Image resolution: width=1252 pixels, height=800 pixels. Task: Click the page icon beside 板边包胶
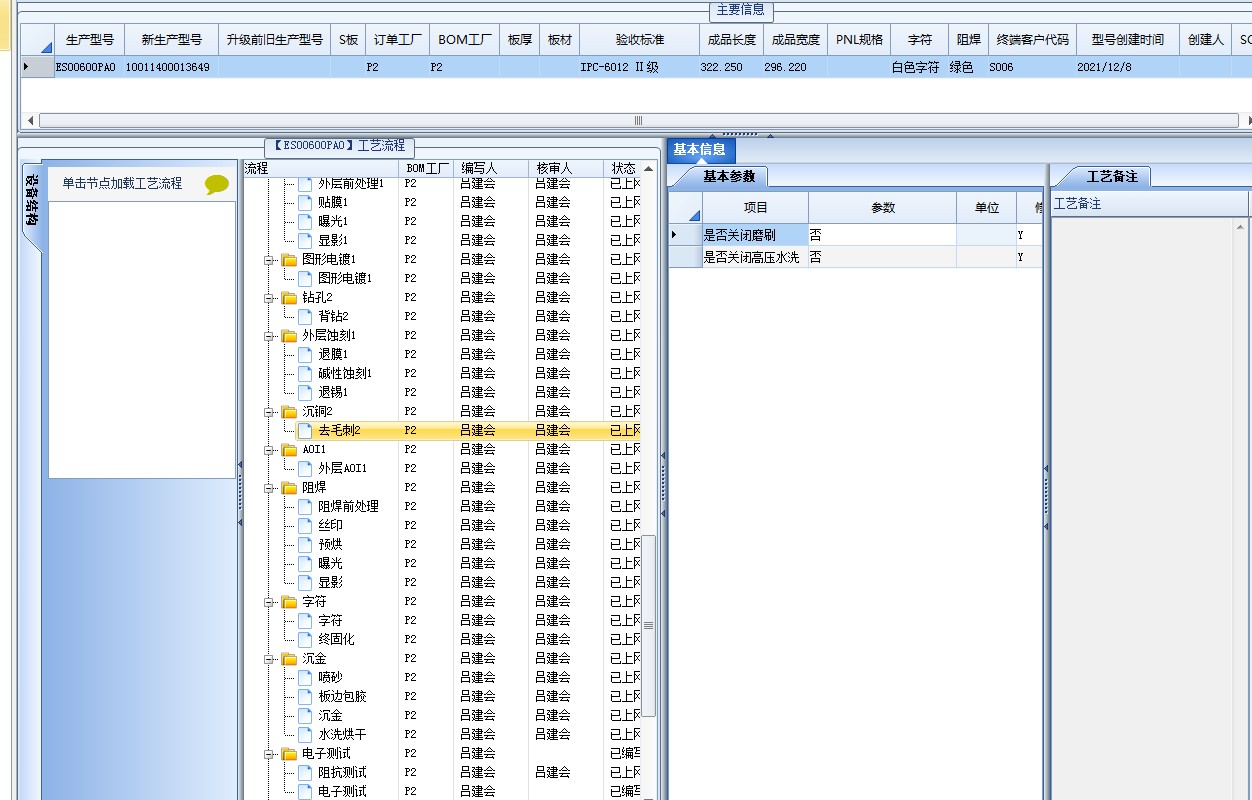(305, 696)
